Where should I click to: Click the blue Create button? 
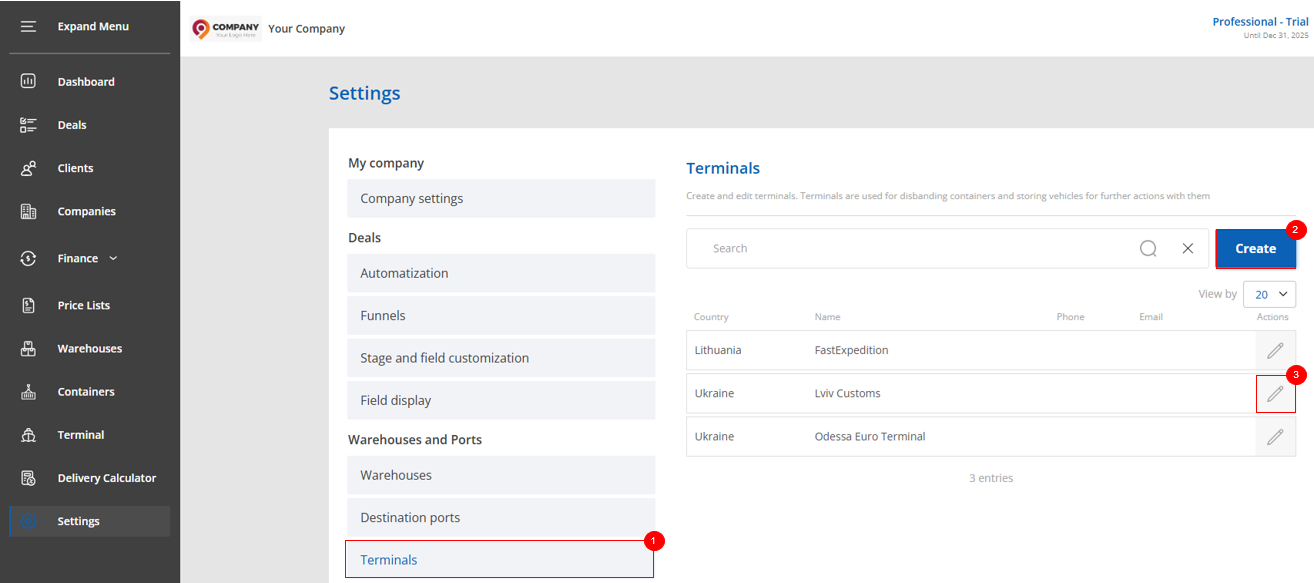tap(1255, 248)
